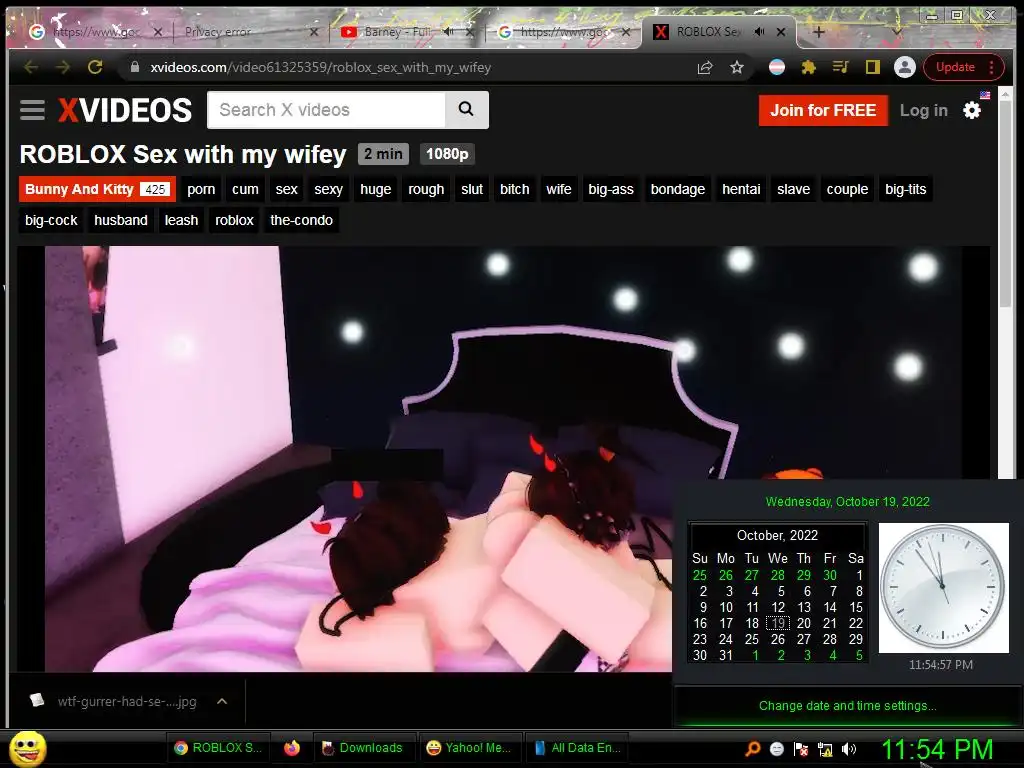Switch to the Privacy error tab
This screenshot has width=1024, height=768.
pyautogui.click(x=217, y=31)
